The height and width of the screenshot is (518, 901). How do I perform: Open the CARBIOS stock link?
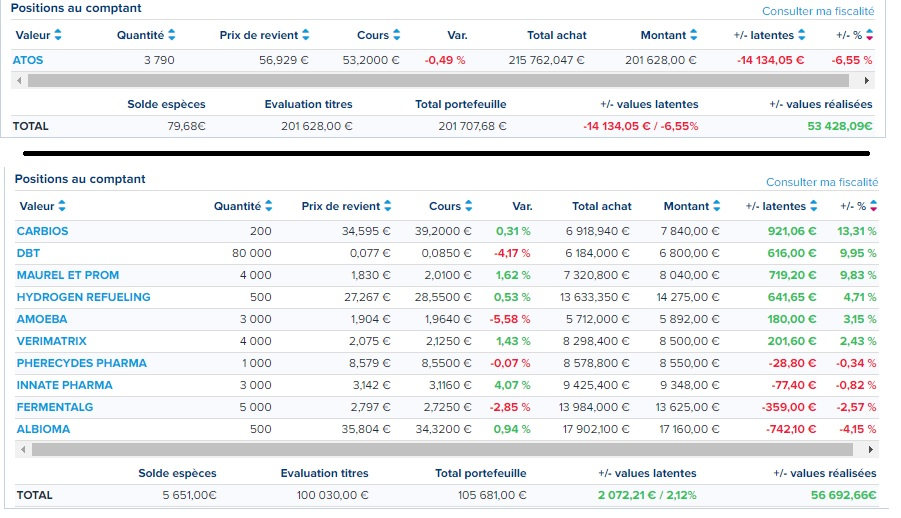tap(43, 231)
